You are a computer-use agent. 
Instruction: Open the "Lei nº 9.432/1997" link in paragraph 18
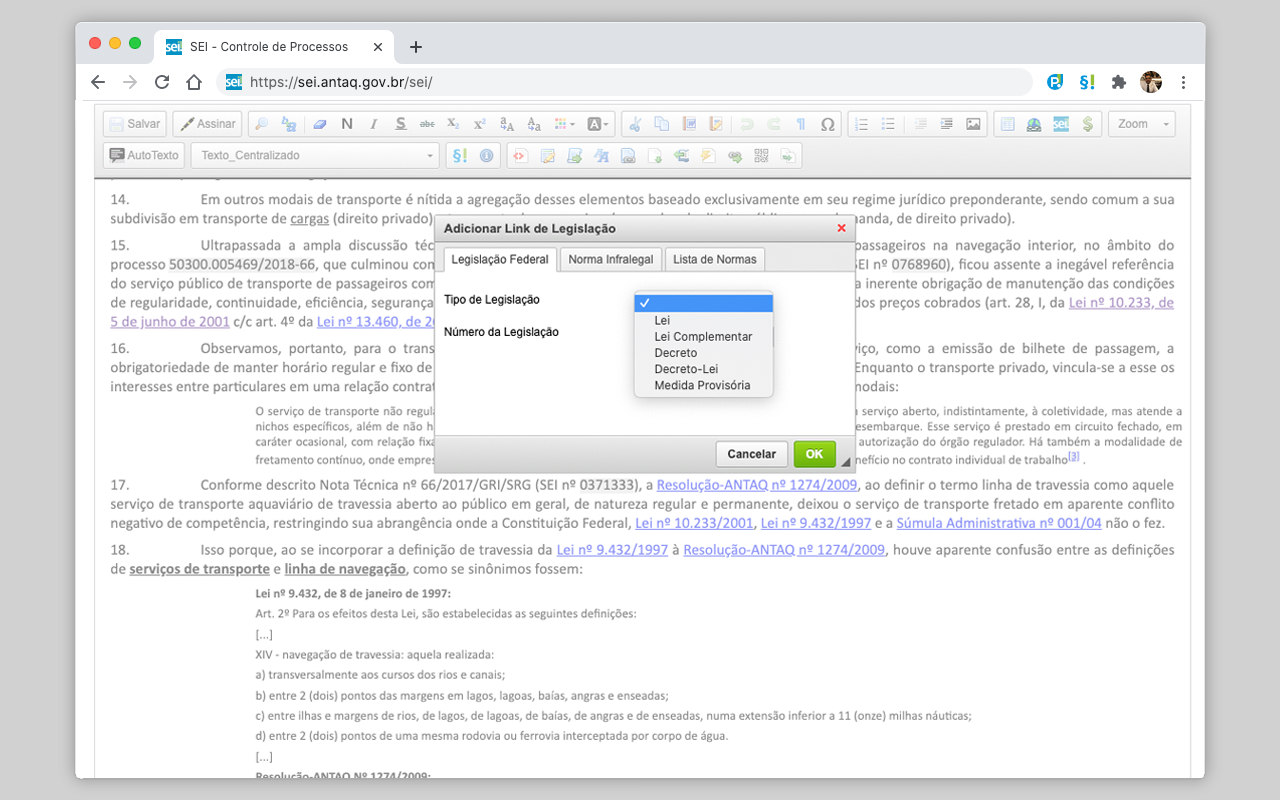612,550
